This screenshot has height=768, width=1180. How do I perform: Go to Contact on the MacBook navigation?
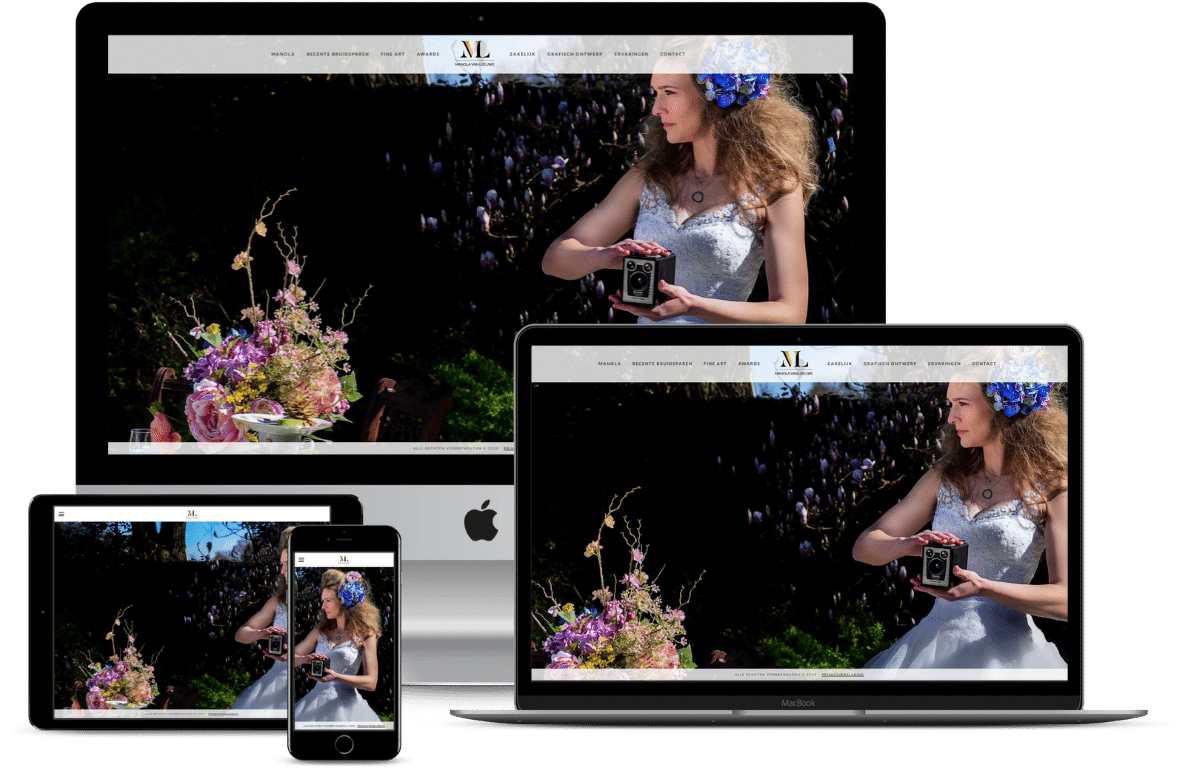point(984,364)
